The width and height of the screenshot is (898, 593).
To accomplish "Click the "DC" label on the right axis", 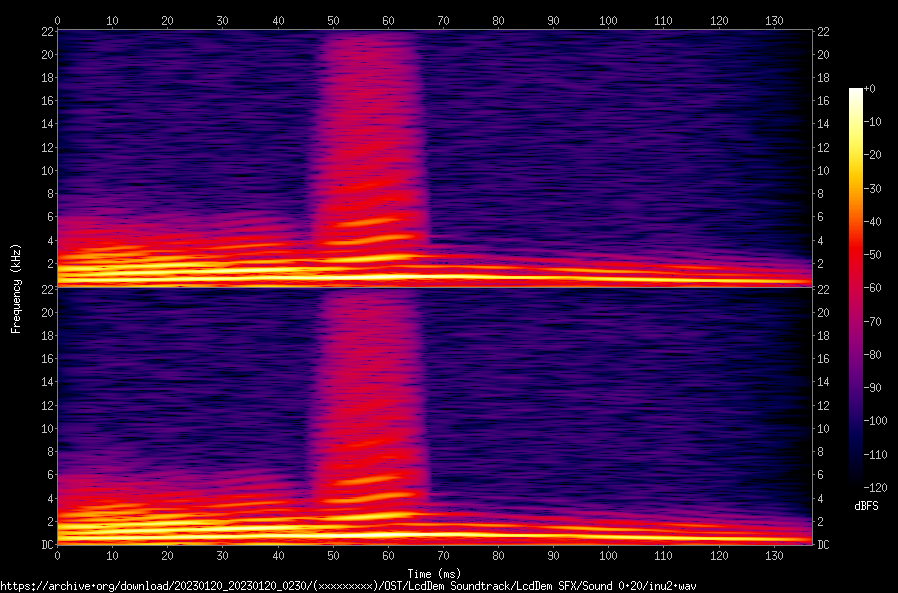I will pos(823,545).
